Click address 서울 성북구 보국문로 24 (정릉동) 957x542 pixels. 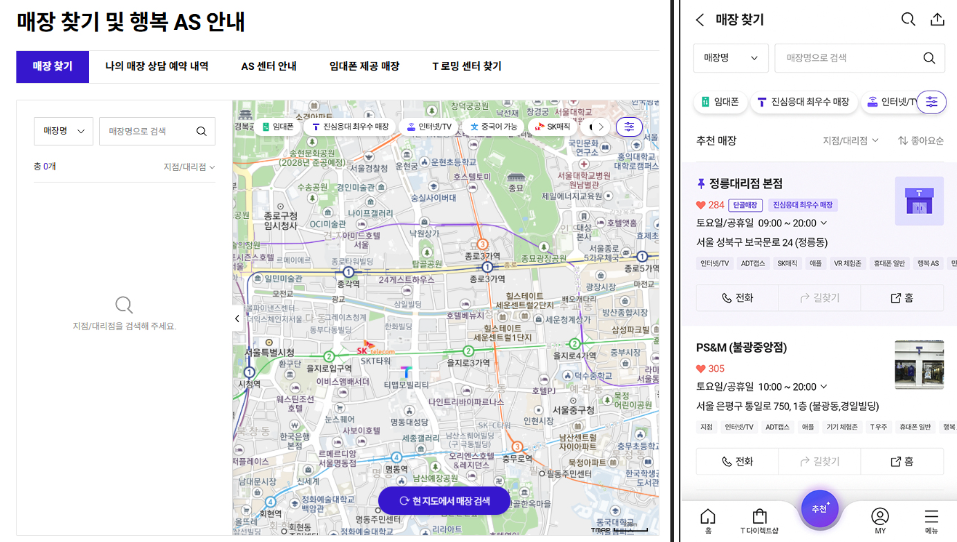click(x=762, y=242)
